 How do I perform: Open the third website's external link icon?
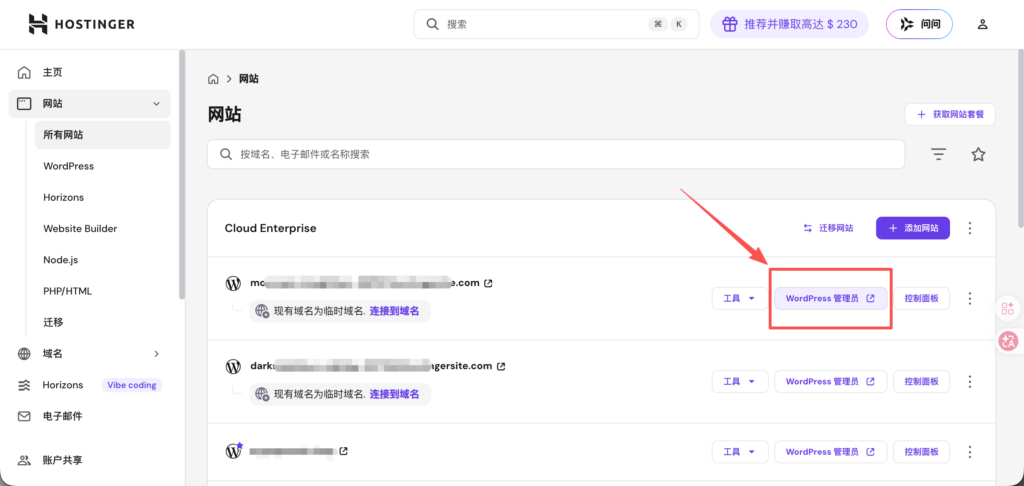(344, 451)
